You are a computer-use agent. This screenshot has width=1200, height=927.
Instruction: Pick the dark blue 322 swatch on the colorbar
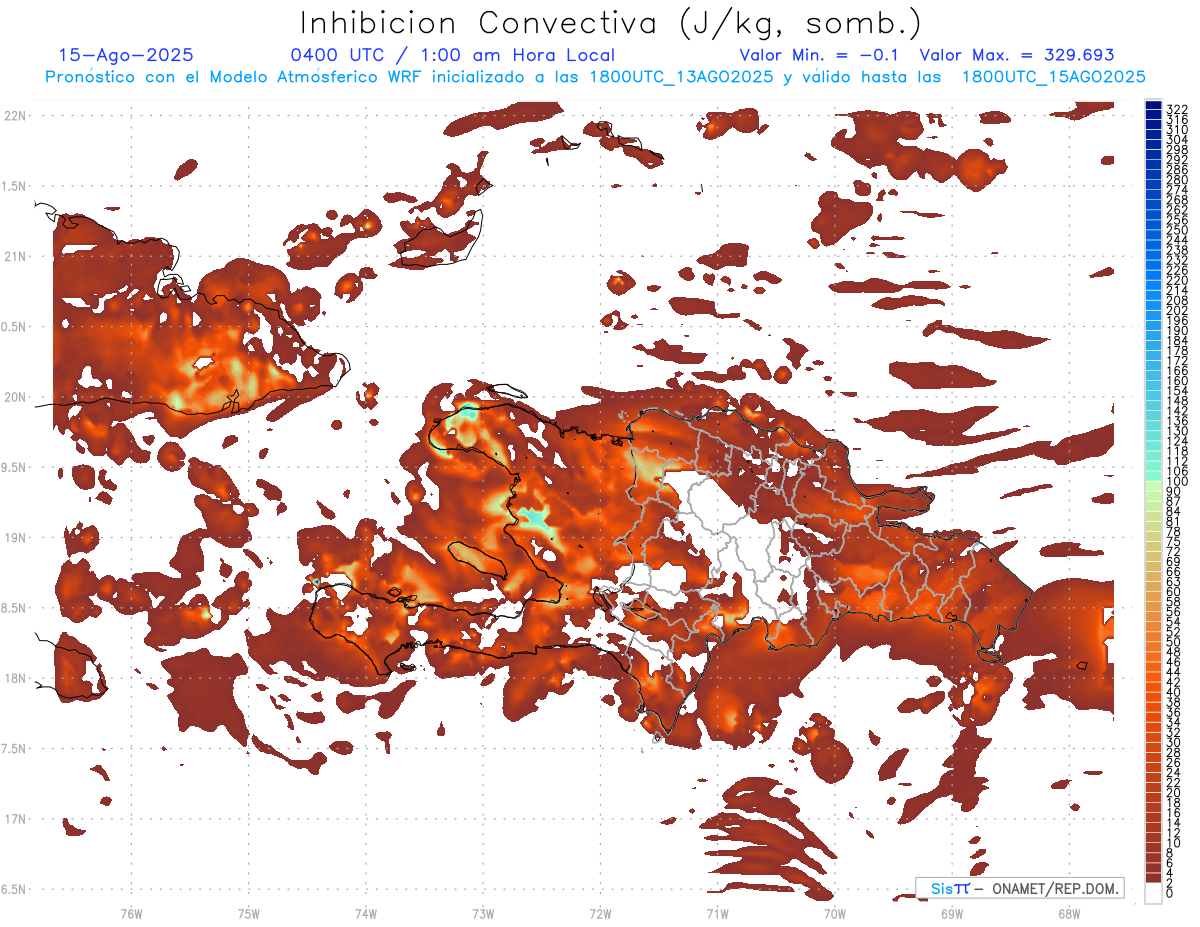[x=1153, y=104]
